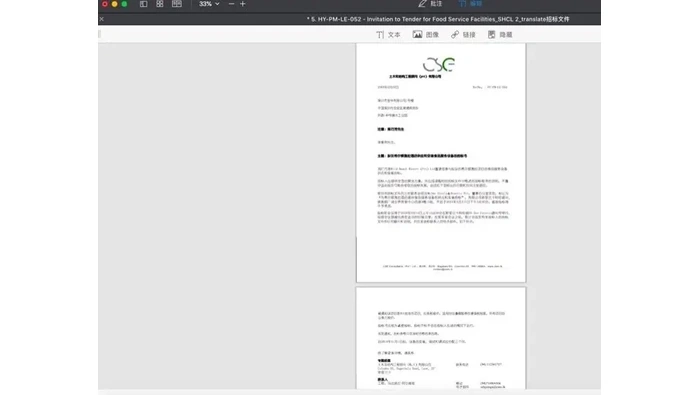Select the 图像 image tool
The width and height of the screenshot is (700, 395).
[425, 35]
